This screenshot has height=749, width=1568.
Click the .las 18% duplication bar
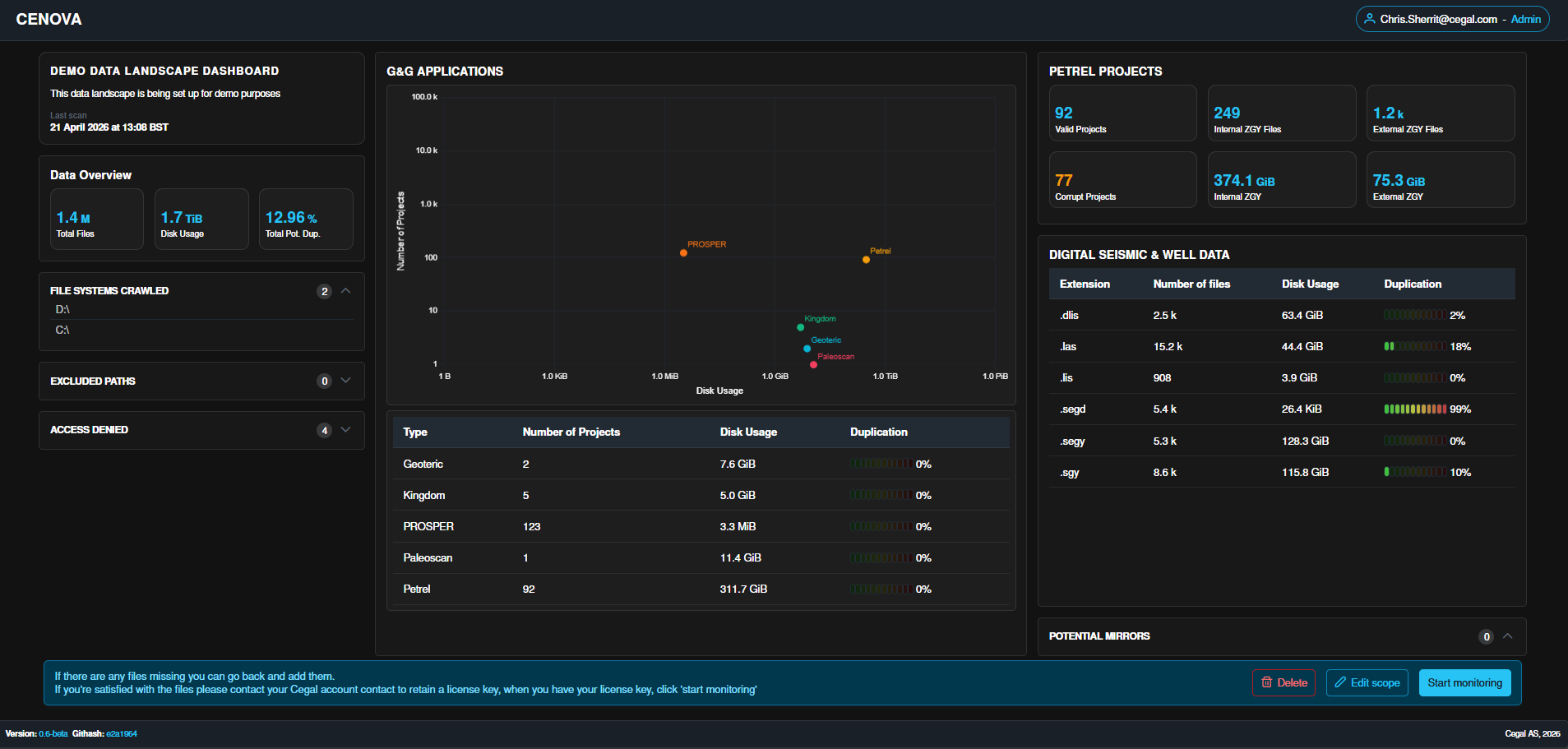[x=1415, y=346]
